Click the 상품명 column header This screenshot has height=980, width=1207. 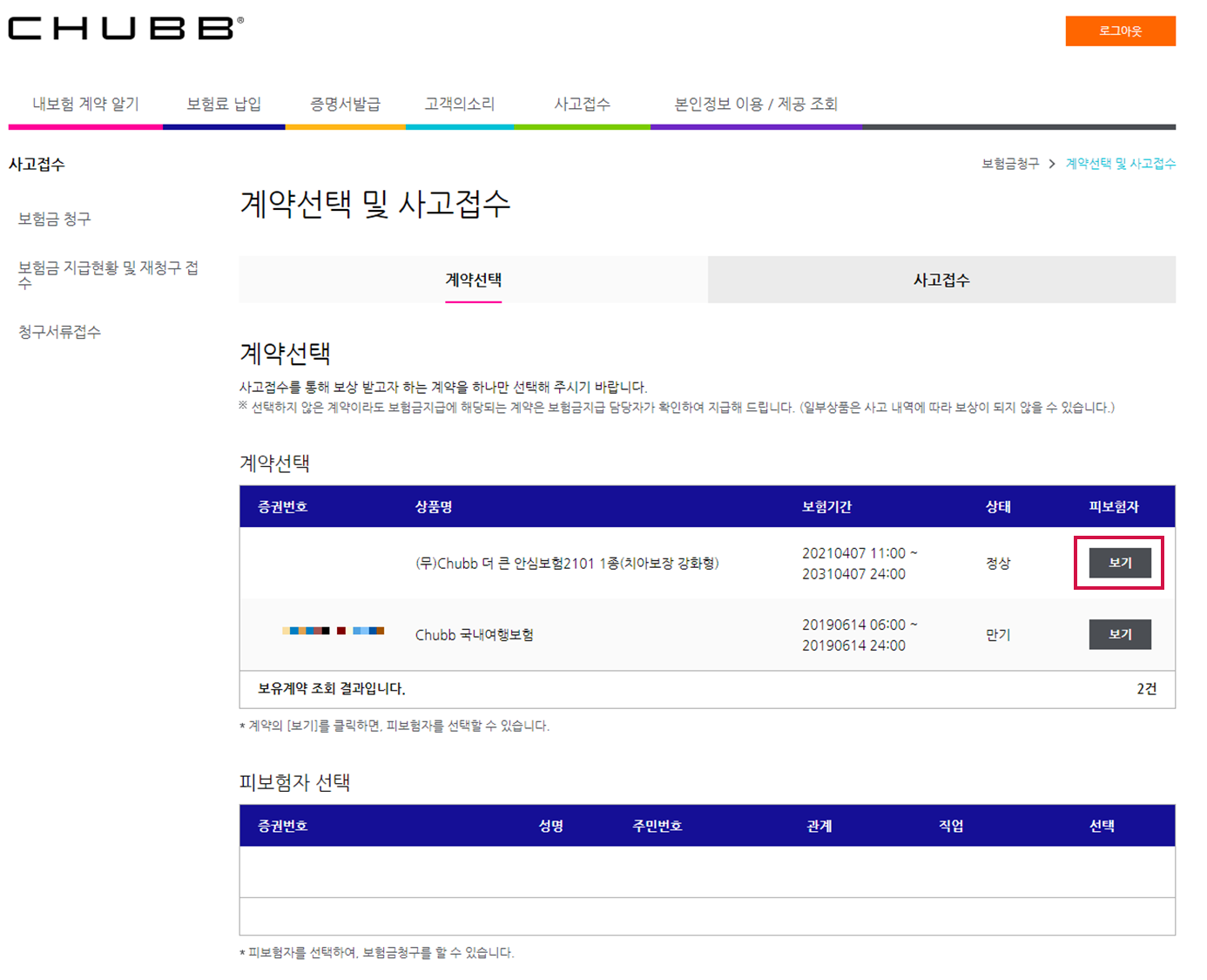tap(434, 507)
